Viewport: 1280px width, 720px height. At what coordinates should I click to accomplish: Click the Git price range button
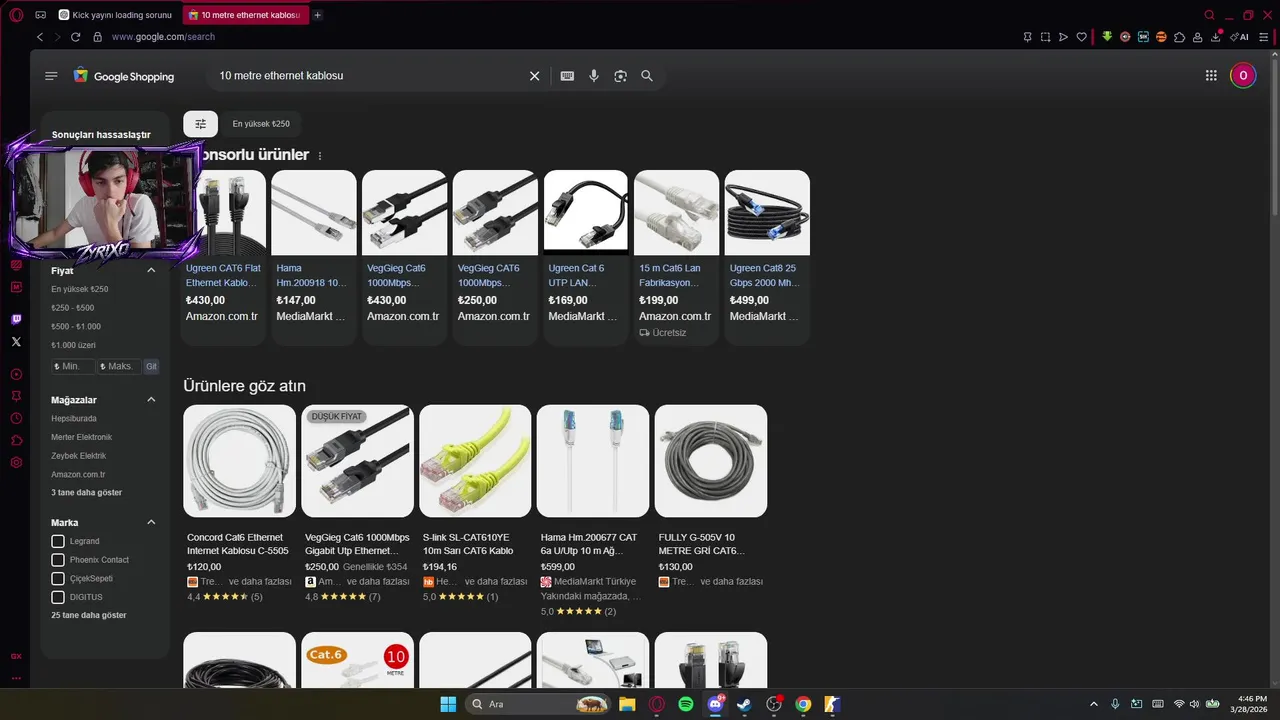click(151, 367)
